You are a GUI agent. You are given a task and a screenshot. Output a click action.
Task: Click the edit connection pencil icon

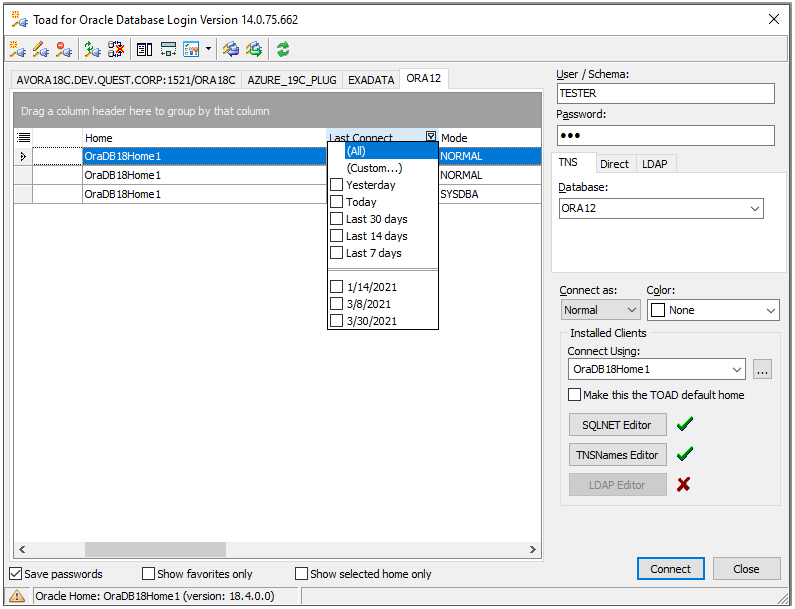[x=41, y=48]
